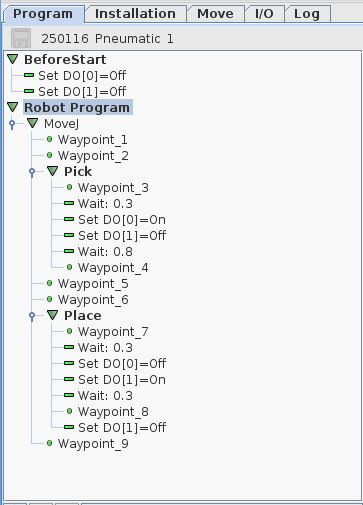This screenshot has height=505, width=363.
Task: Select the Waypoint_1 dot icon
Action: point(49,139)
